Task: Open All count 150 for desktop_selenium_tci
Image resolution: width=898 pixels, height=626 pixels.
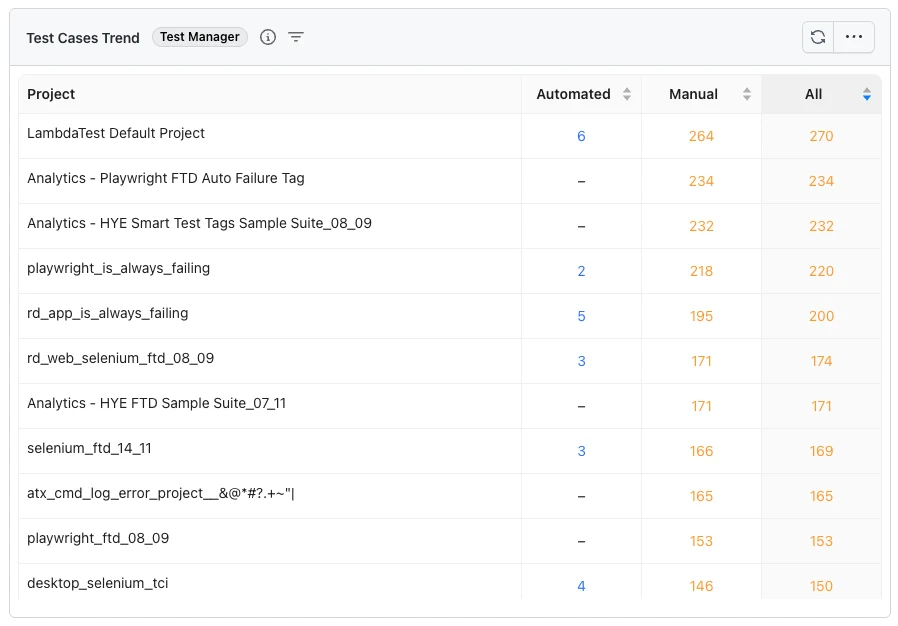Action: (821, 586)
